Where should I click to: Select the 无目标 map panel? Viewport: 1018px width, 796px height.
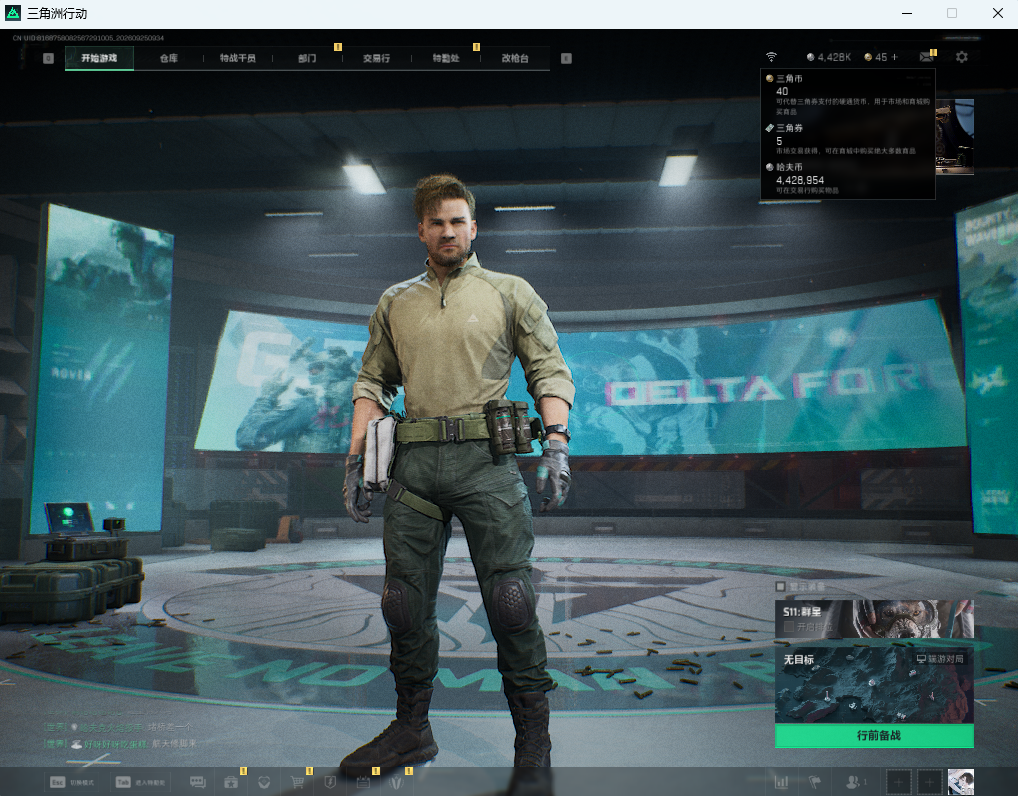coord(875,684)
